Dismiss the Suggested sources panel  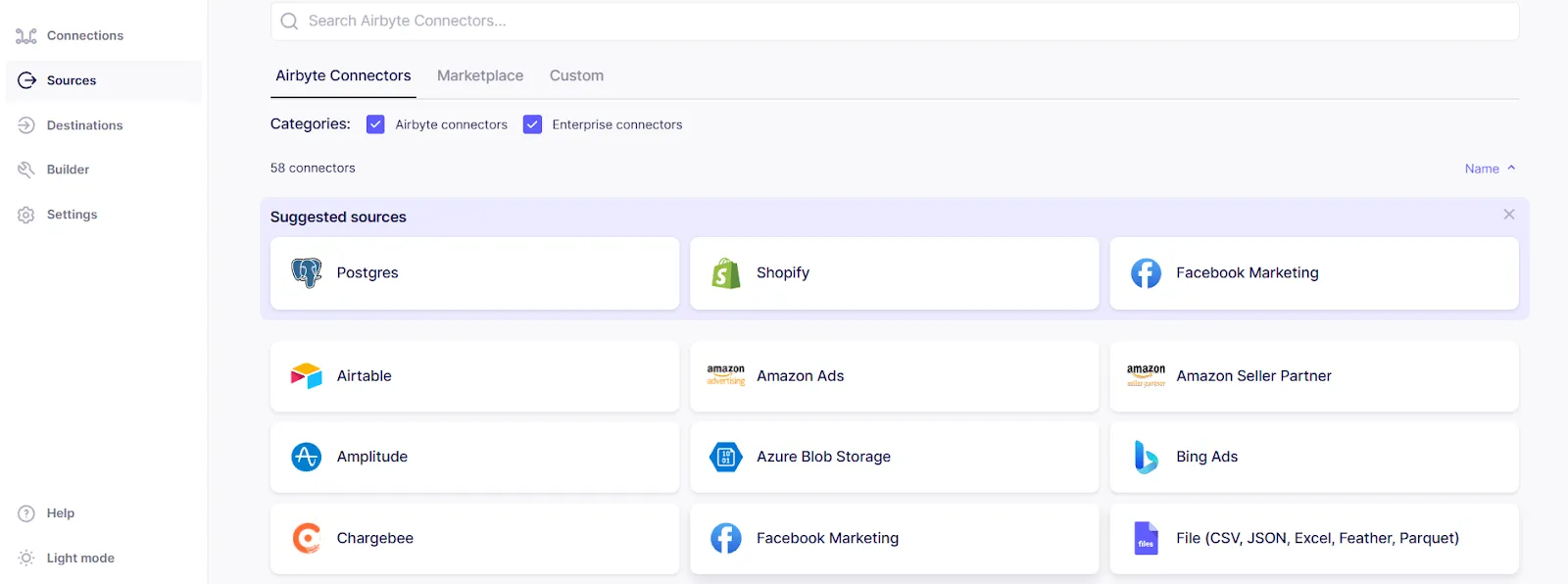[x=1509, y=215]
